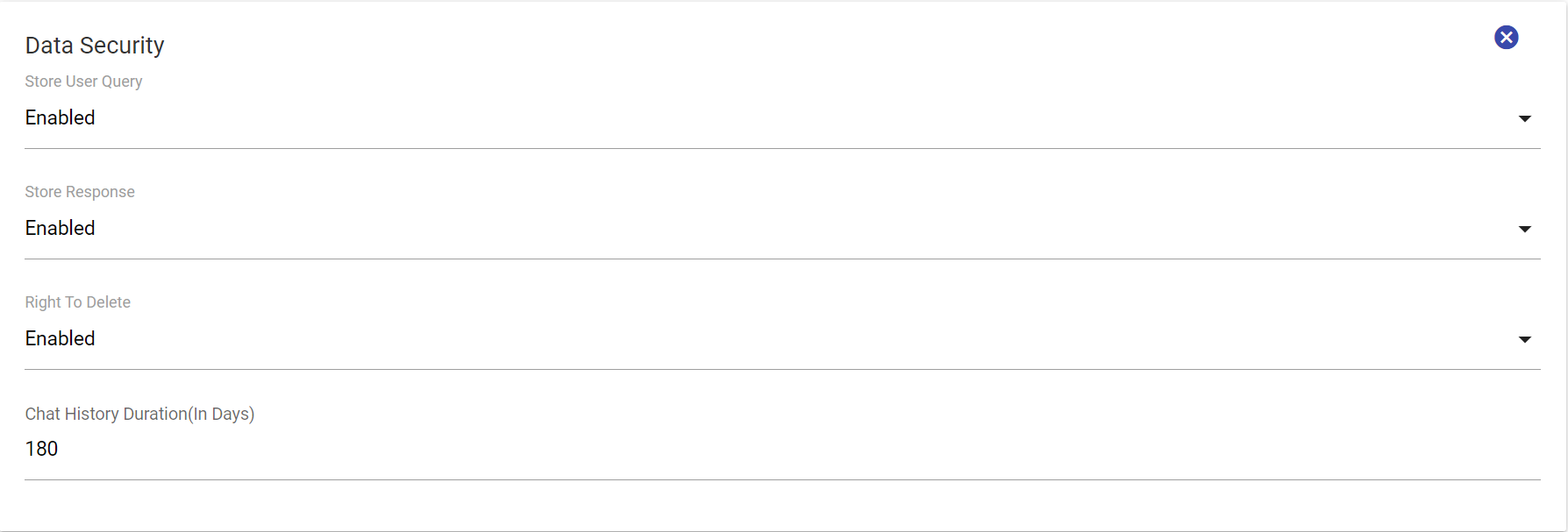This screenshot has width=1568, height=532.
Task: Click middle of Store Response select field
Action: (x=782, y=229)
